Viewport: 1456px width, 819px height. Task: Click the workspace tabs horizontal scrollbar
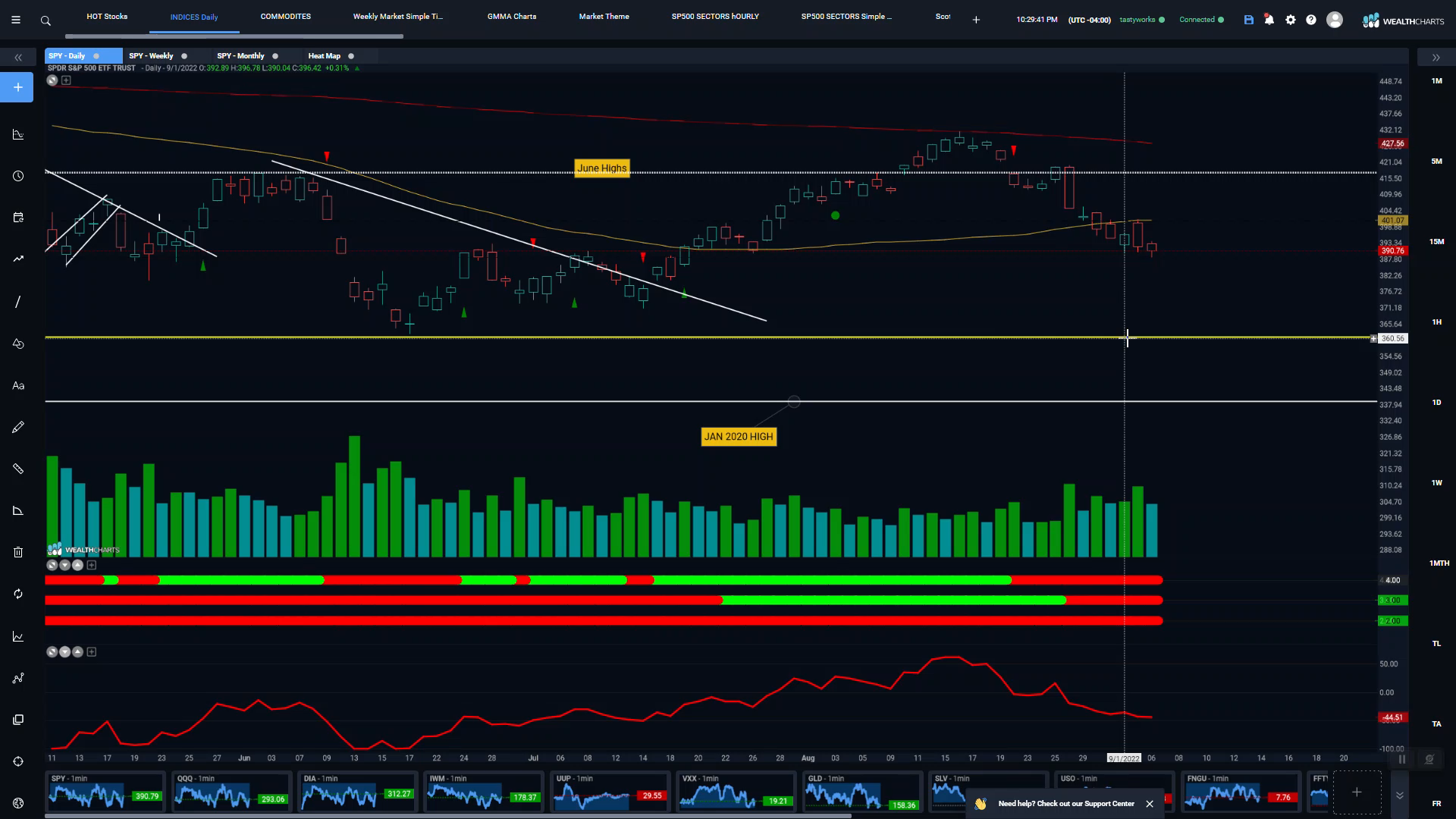click(234, 36)
